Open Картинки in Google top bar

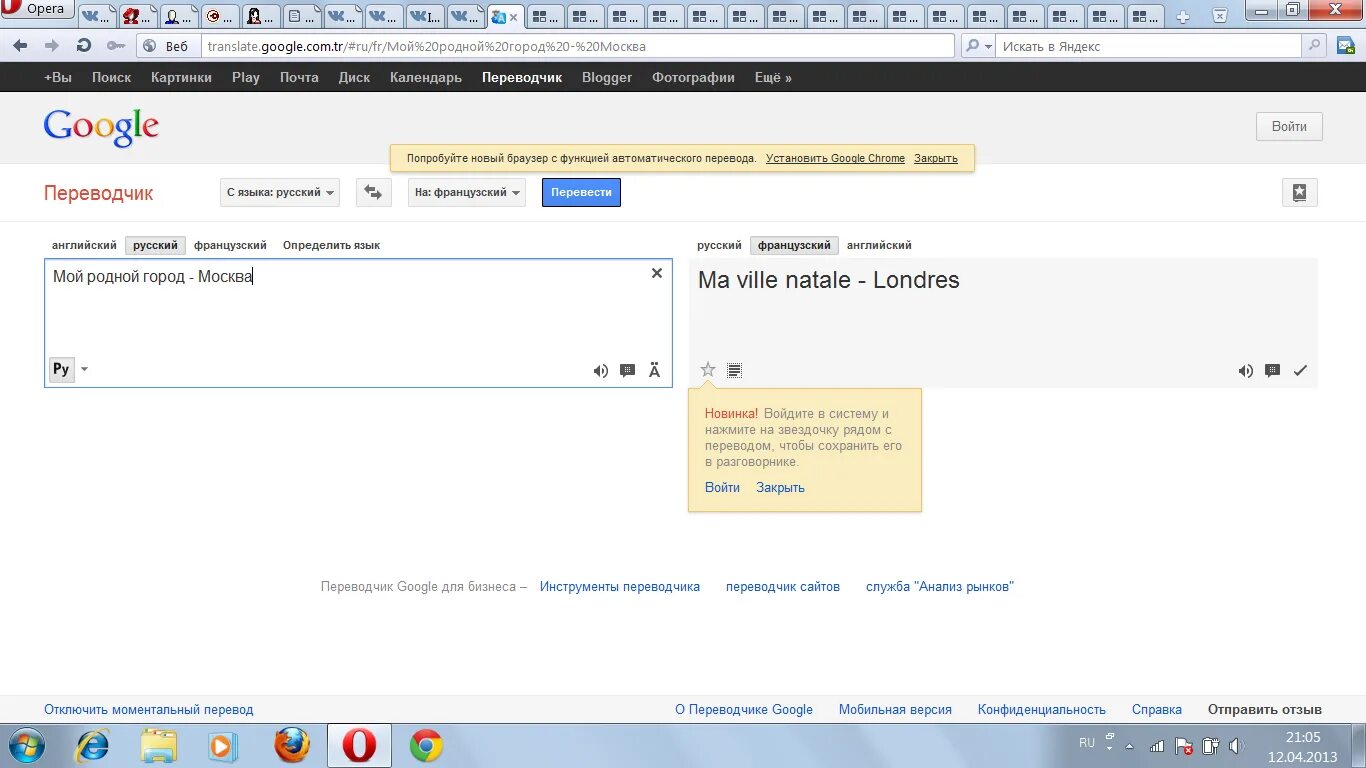(x=181, y=77)
